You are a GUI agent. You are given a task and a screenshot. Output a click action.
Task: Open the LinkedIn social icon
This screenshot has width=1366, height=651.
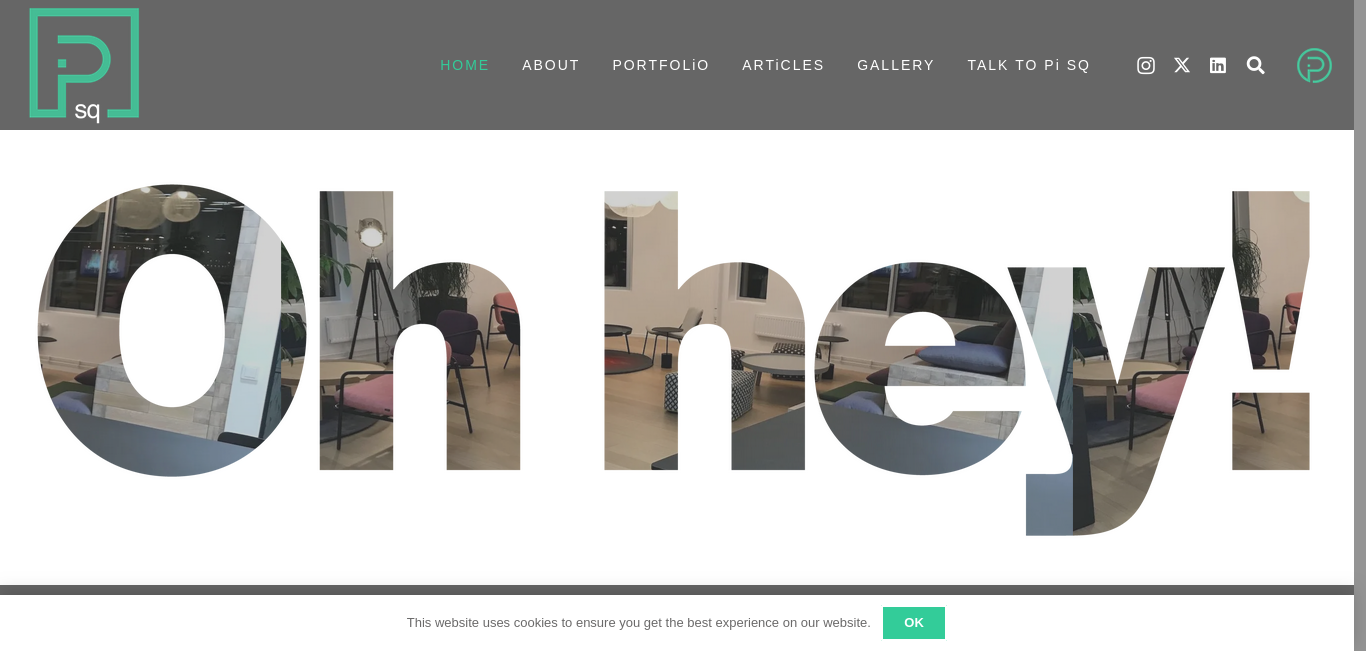(x=1218, y=65)
